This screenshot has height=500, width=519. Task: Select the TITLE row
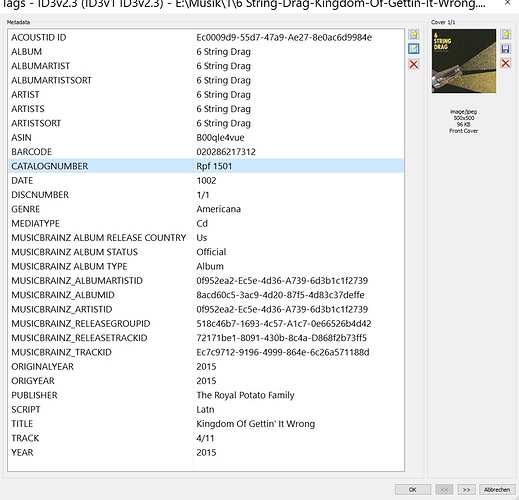click(x=206, y=424)
